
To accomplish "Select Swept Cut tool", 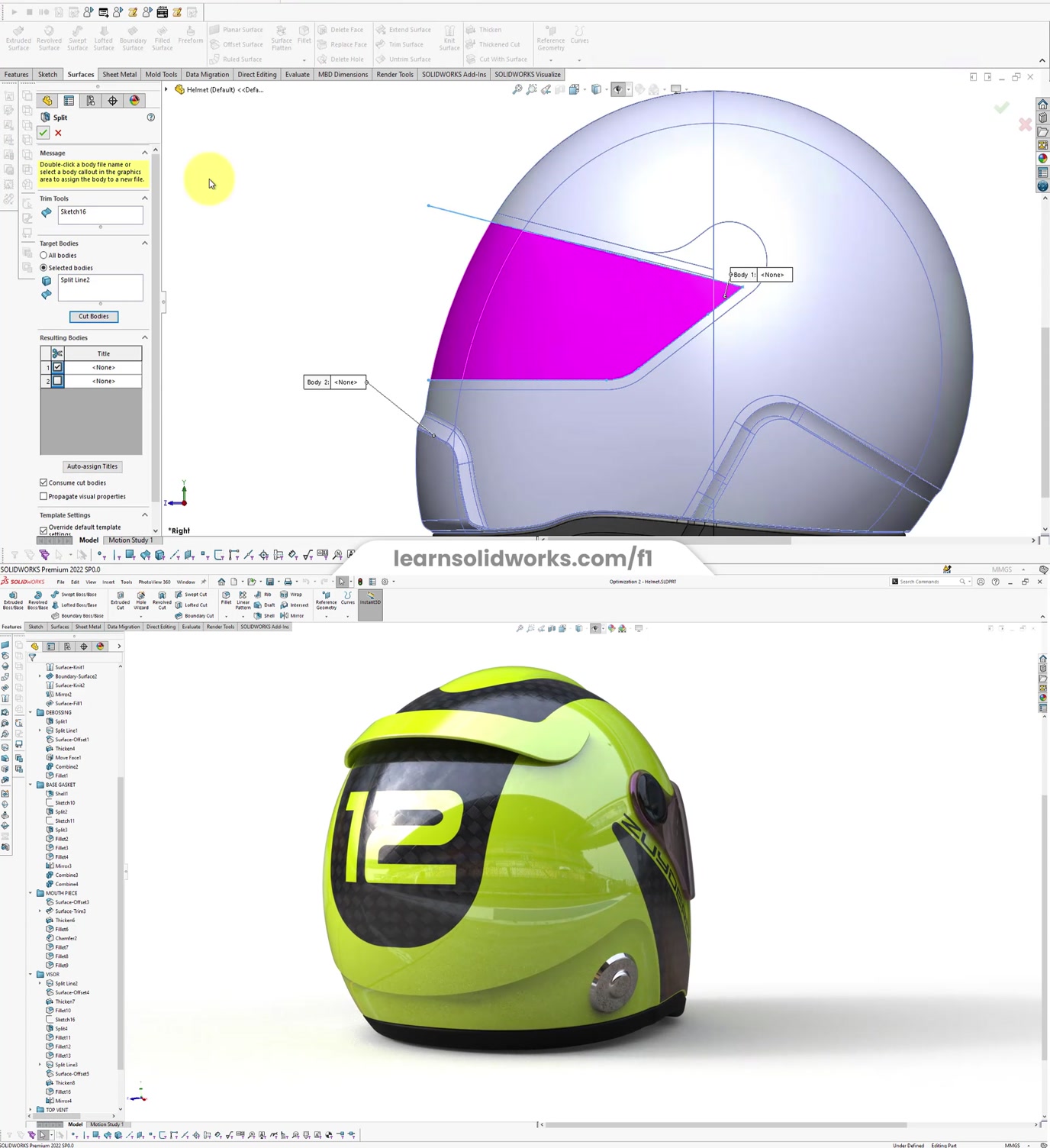I will pyautogui.click(x=191, y=594).
